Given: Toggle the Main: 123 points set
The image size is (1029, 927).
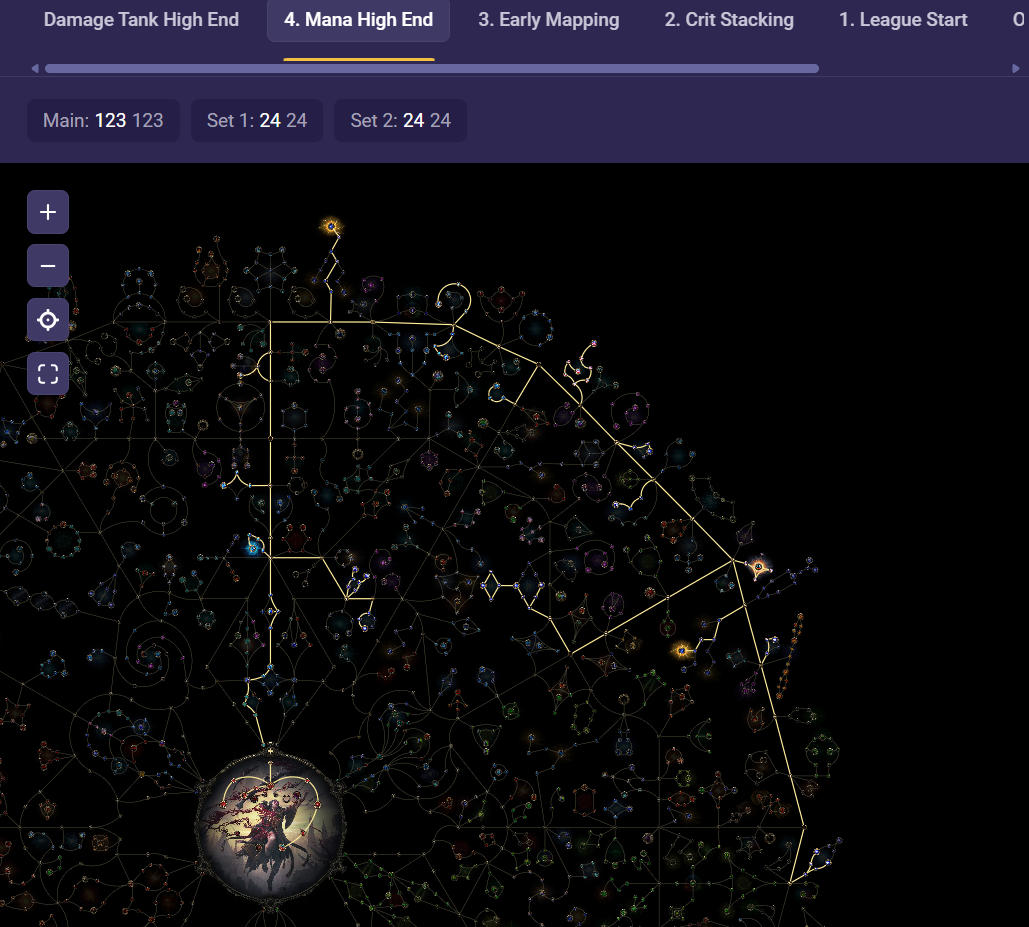Looking at the screenshot, I should (x=103, y=121).
